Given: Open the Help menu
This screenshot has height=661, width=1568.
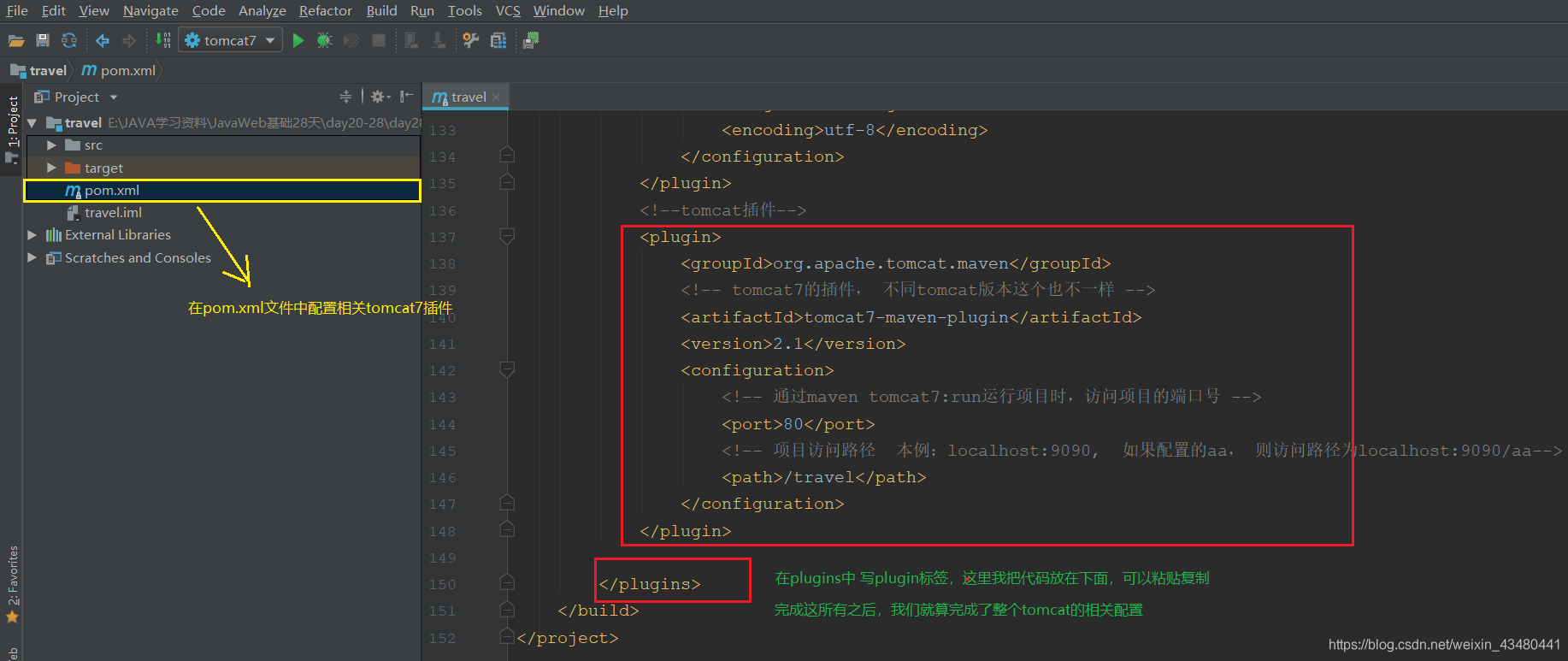Looking at the screenshot, I should point(613,10).
